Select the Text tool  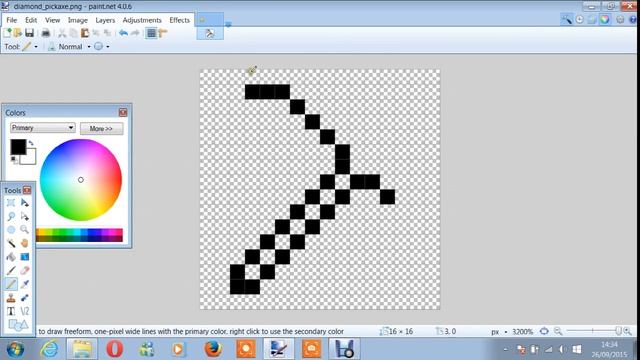click(x=11, y=311)
